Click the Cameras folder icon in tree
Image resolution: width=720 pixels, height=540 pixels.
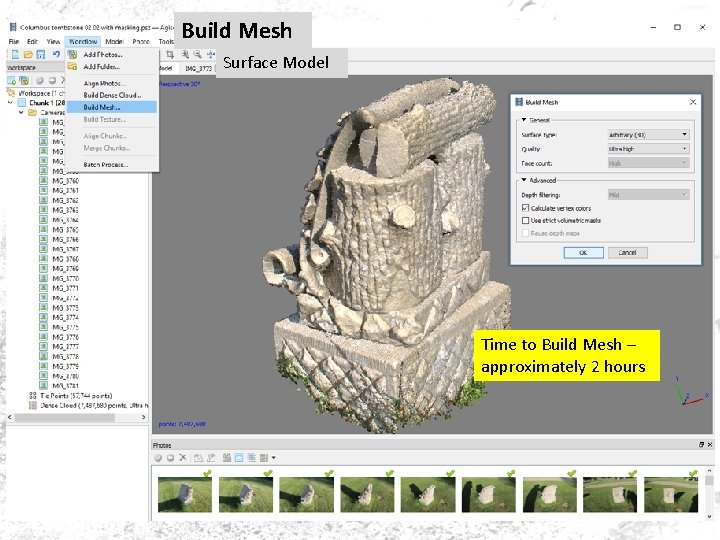tap(33, 112)
